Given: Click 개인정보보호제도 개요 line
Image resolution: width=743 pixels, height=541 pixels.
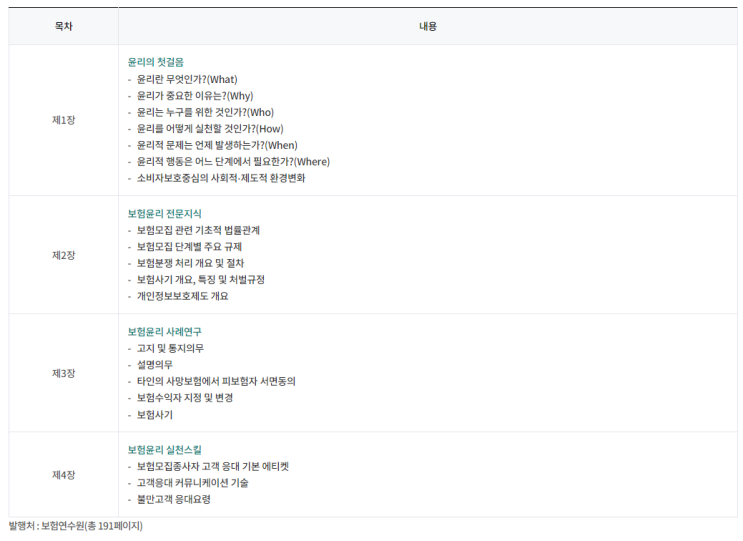Looking at the screenshot, I should click(x=182, y=296).
